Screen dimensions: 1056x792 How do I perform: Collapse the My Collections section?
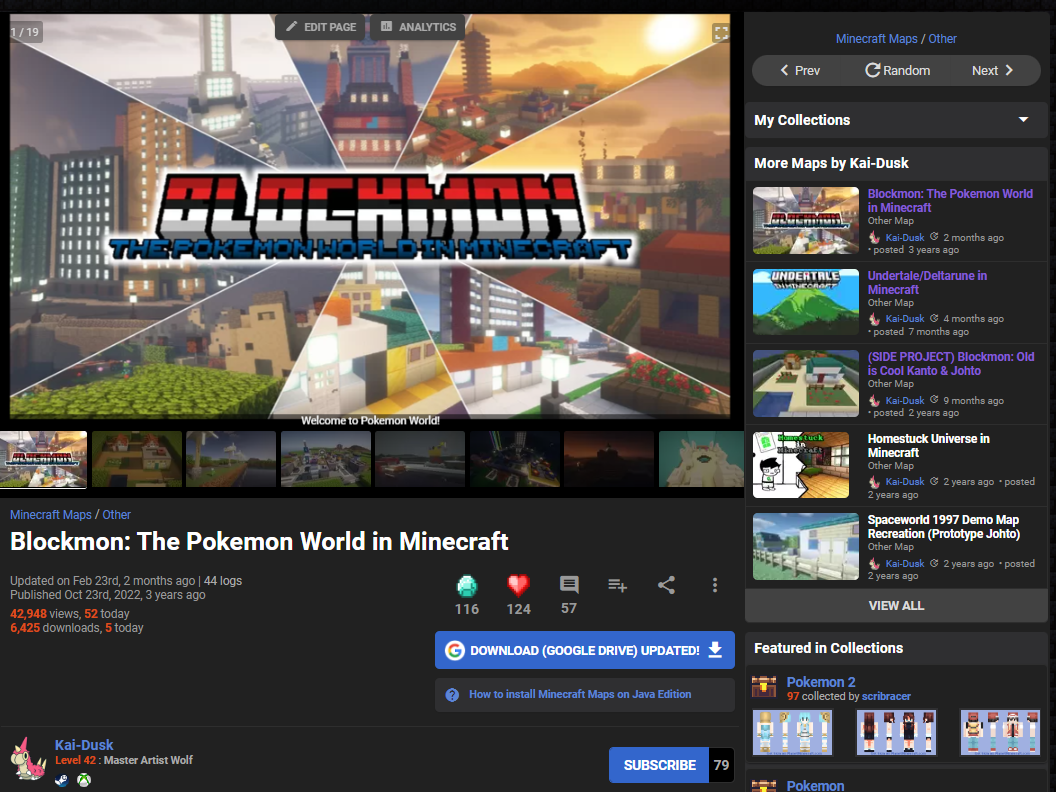(1022, 119)
